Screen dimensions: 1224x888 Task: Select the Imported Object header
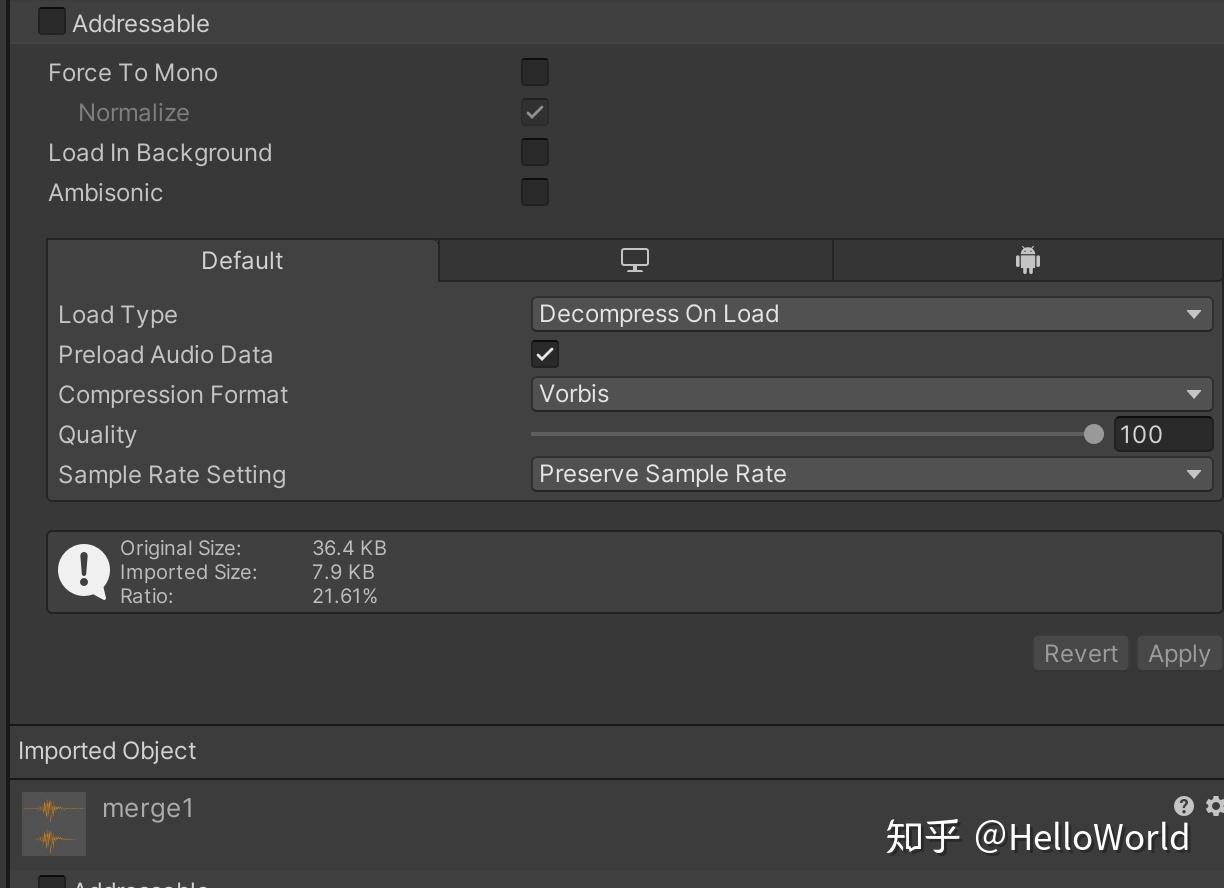click(x=107, y=750)
